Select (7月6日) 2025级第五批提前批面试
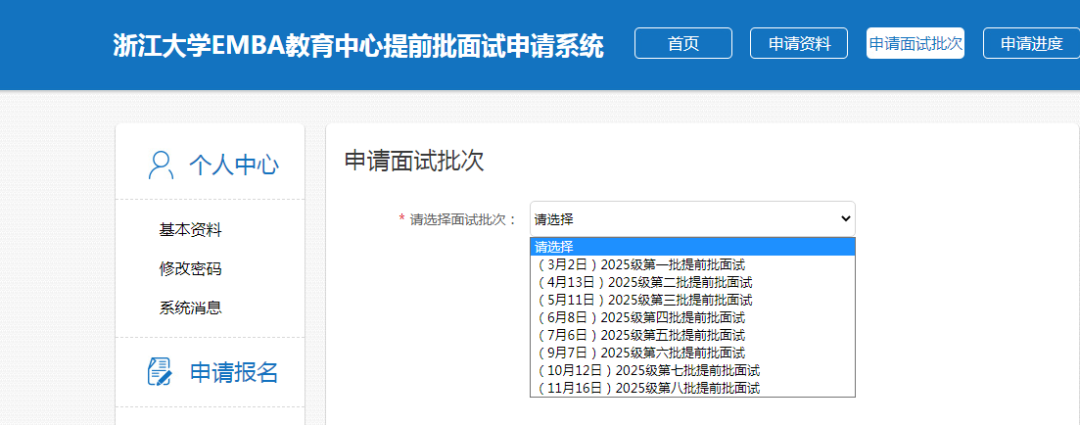The height and width of the screenshot is (425, 1080). (x=692, y=335)
